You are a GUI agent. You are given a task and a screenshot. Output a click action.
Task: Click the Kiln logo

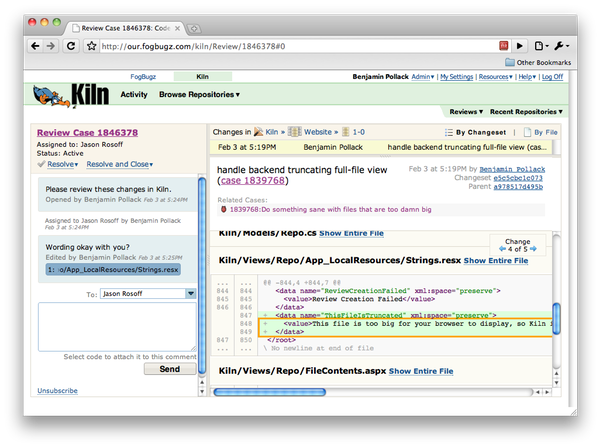[x=71, y=95]
